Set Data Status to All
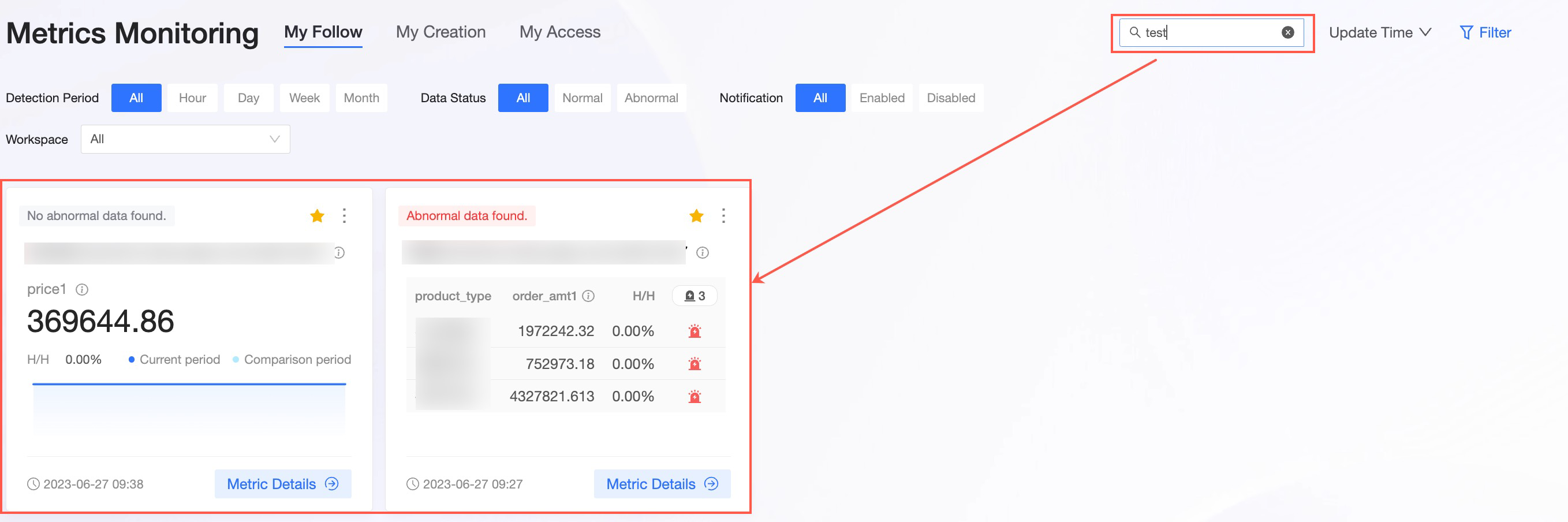Screen dimensions: 1568x522 [524, 98]
